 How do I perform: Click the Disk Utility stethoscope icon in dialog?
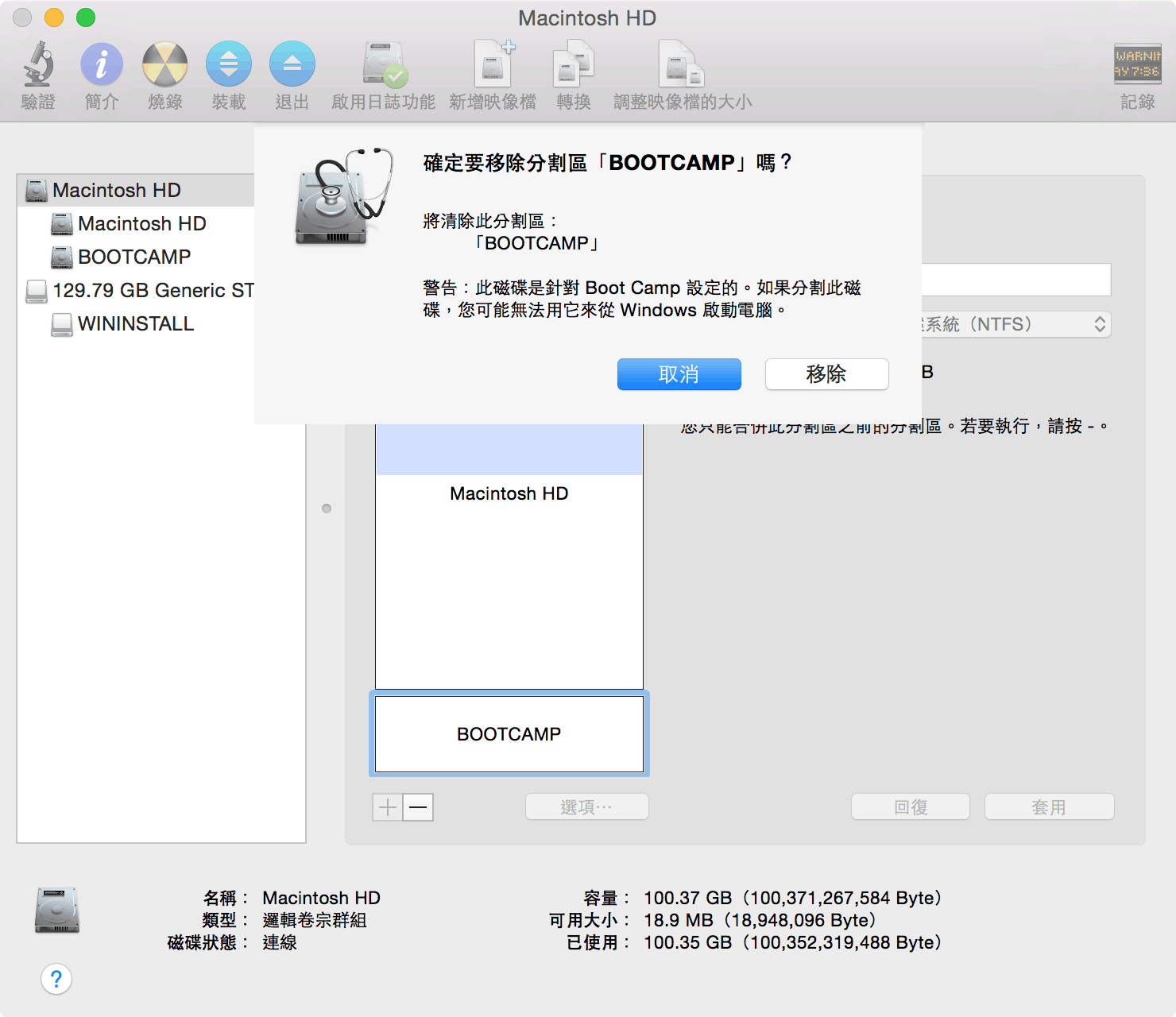[343, 195]
